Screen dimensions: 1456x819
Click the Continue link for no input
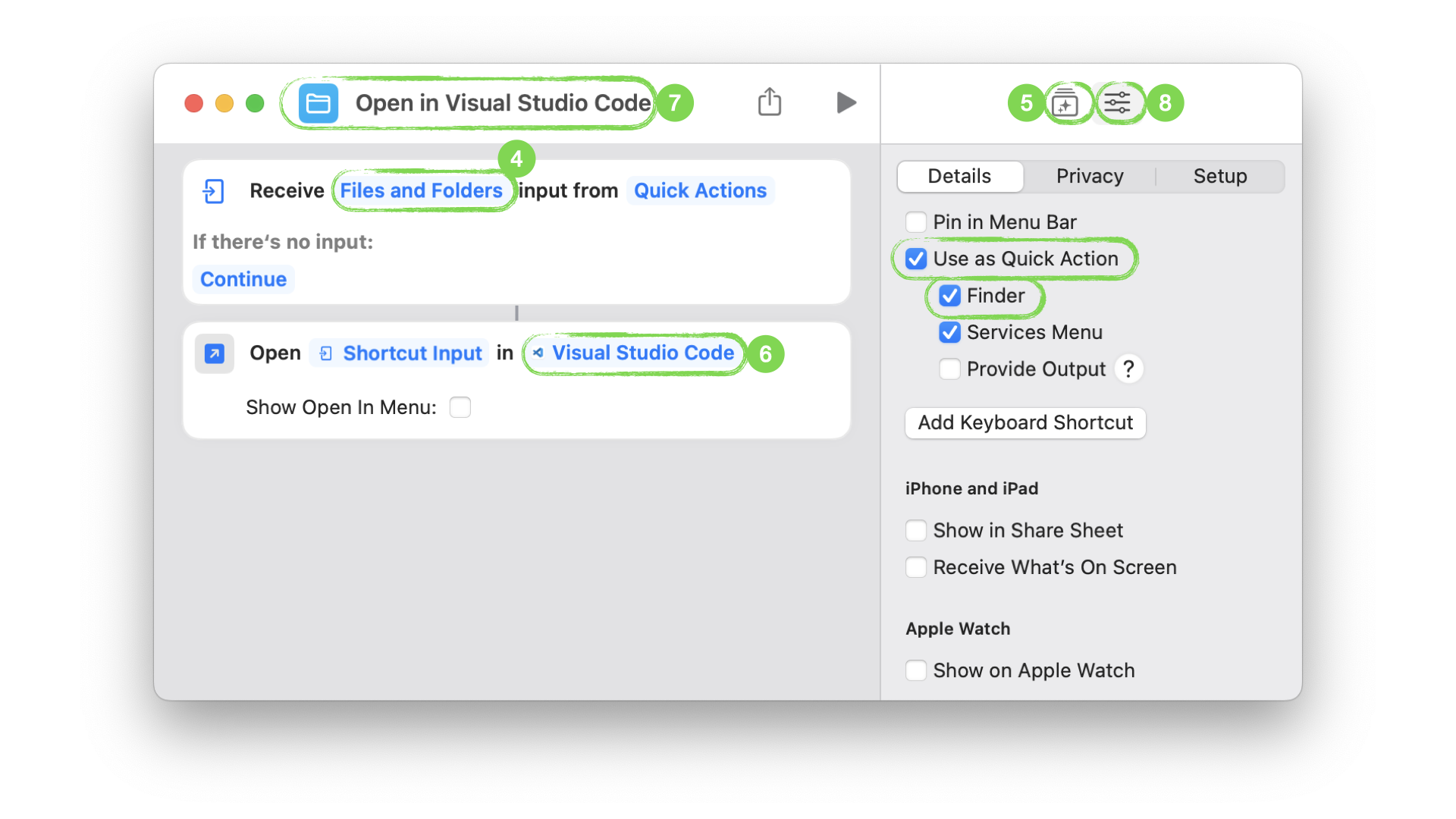point(243,279)
